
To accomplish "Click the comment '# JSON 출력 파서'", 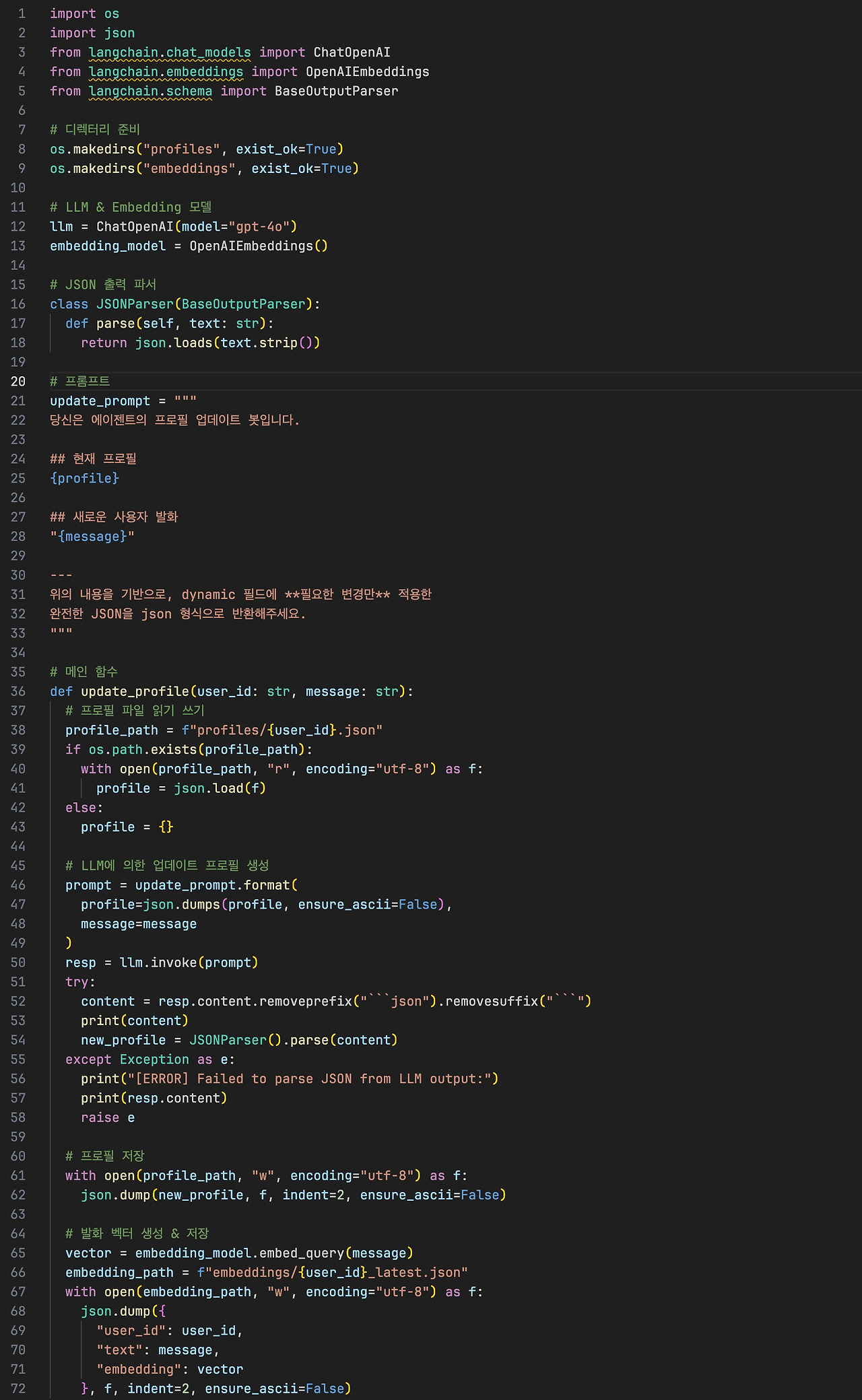I will point(103,285).
